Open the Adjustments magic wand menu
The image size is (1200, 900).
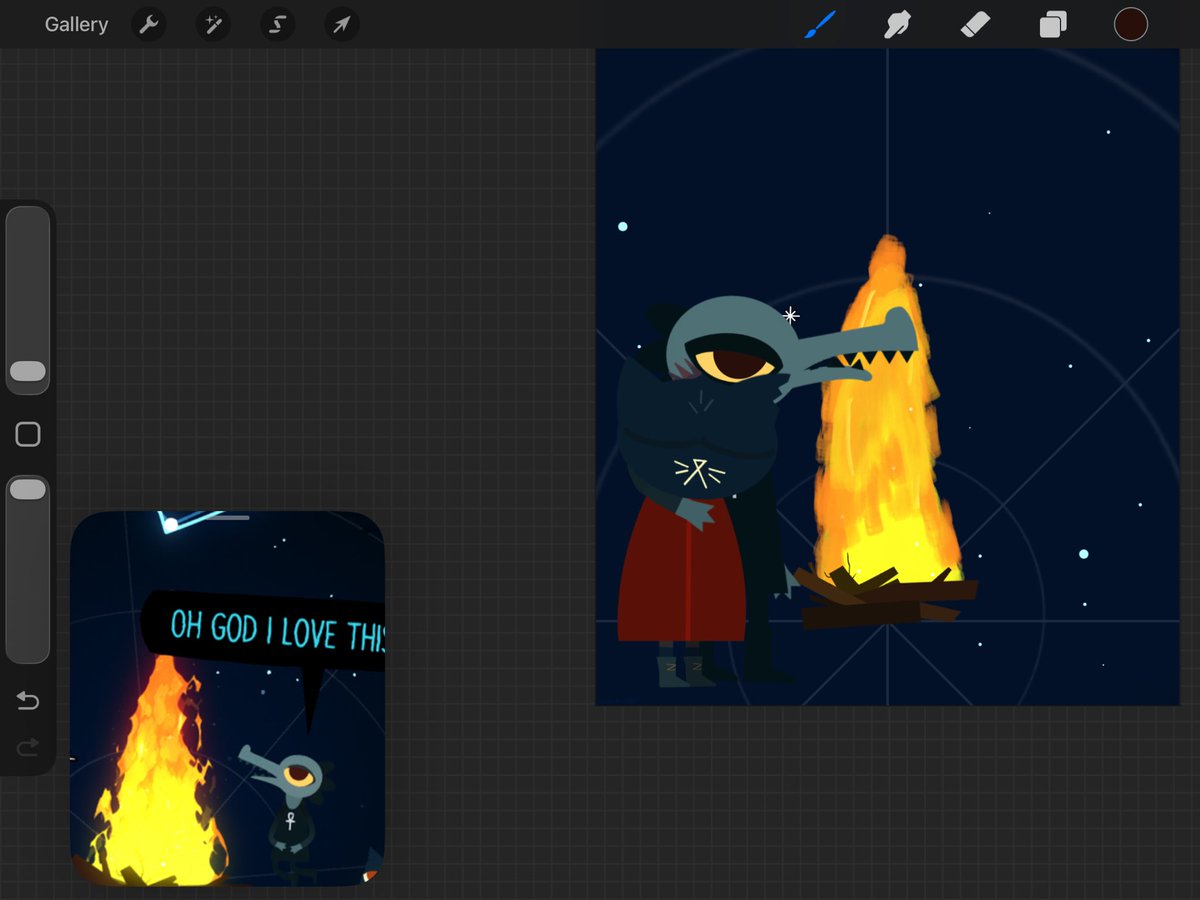pyautogui.click(x=212, y=25)
